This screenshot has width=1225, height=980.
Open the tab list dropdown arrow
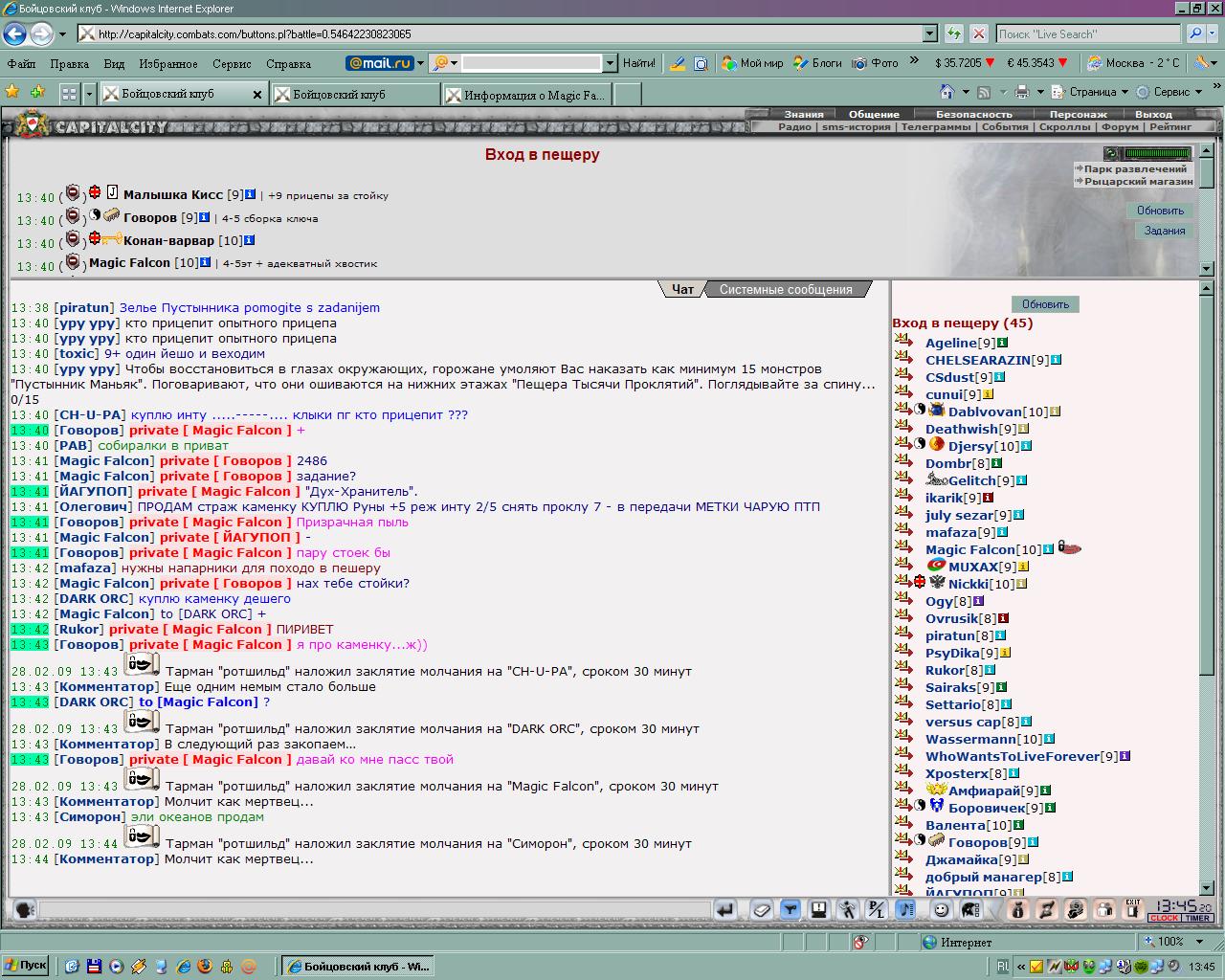(89, 94)
